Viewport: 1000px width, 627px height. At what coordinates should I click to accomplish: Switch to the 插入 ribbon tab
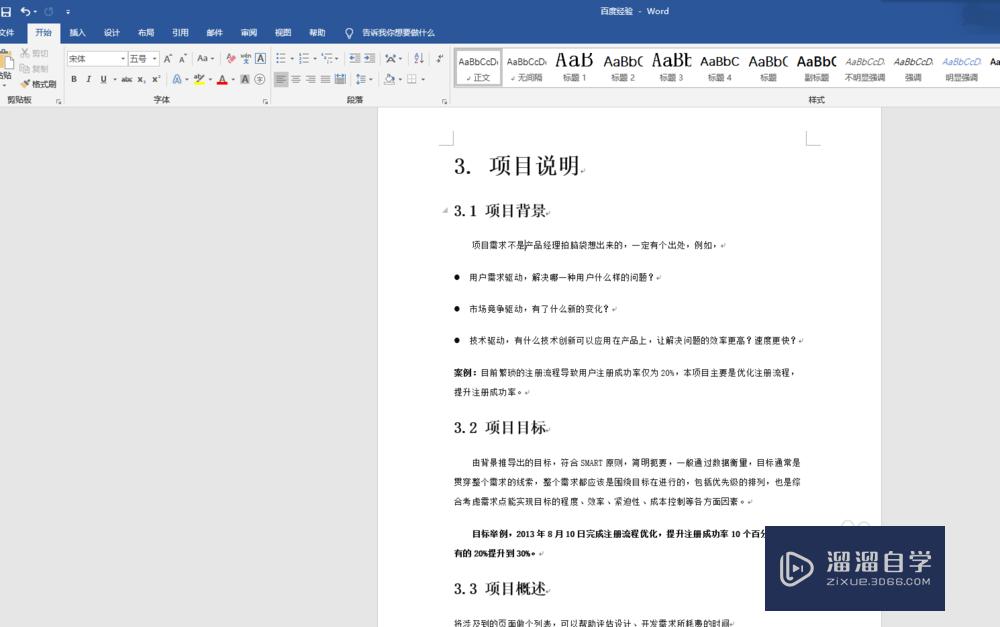click(78, 32)
